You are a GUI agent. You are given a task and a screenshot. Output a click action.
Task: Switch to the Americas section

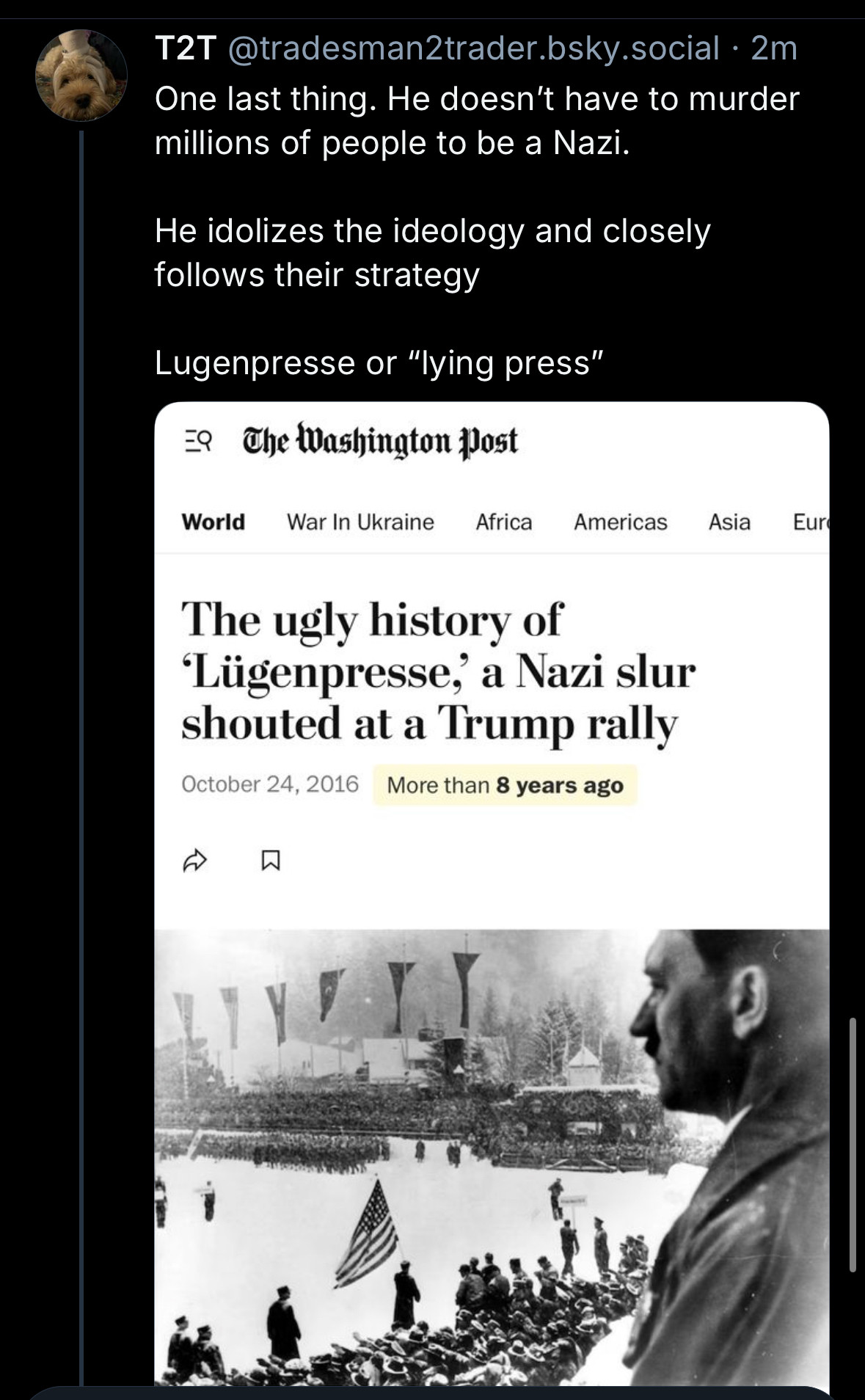(x=621, y=522)
